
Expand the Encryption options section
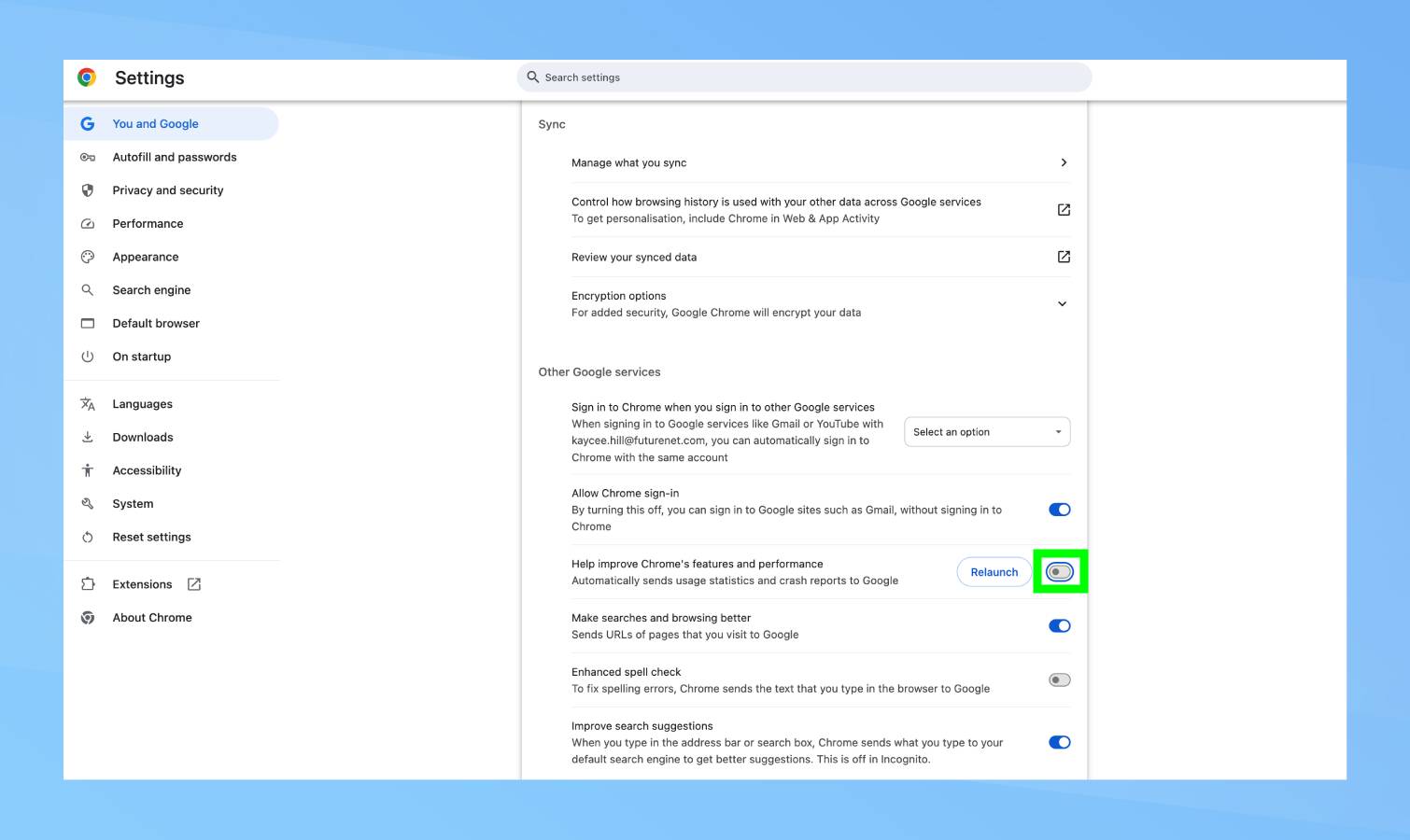coord(1062,304)
